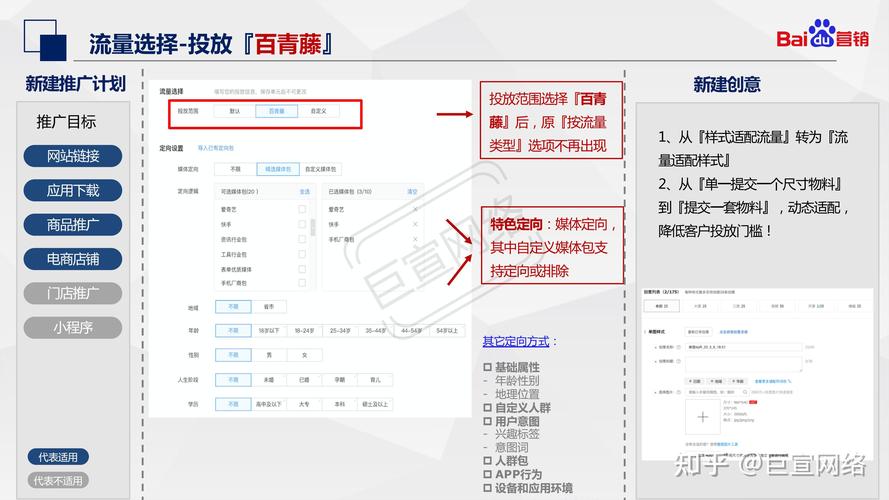Select the 18岁以下 age range
Image resolution: width=889 pixels, height=500 pixels.
pos(269,330)
